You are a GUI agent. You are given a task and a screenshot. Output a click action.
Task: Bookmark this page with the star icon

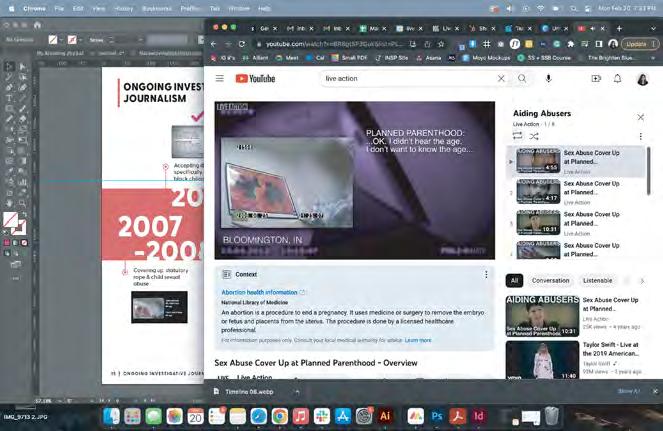[x=441, y=44]
